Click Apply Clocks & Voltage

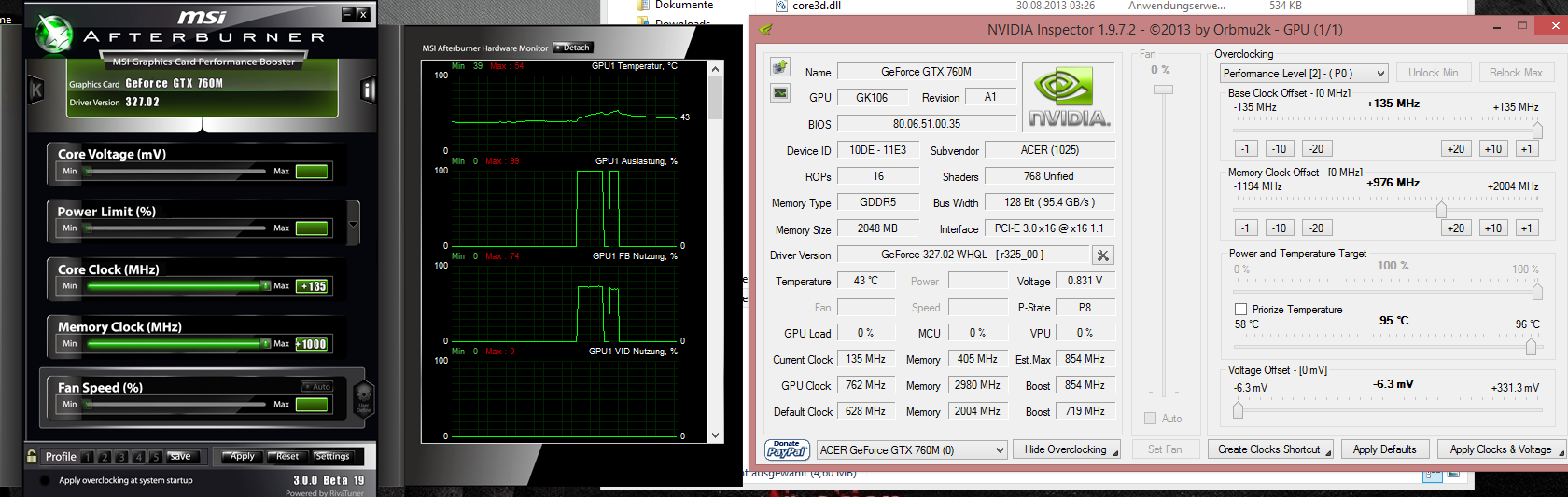coord(1502,449)
